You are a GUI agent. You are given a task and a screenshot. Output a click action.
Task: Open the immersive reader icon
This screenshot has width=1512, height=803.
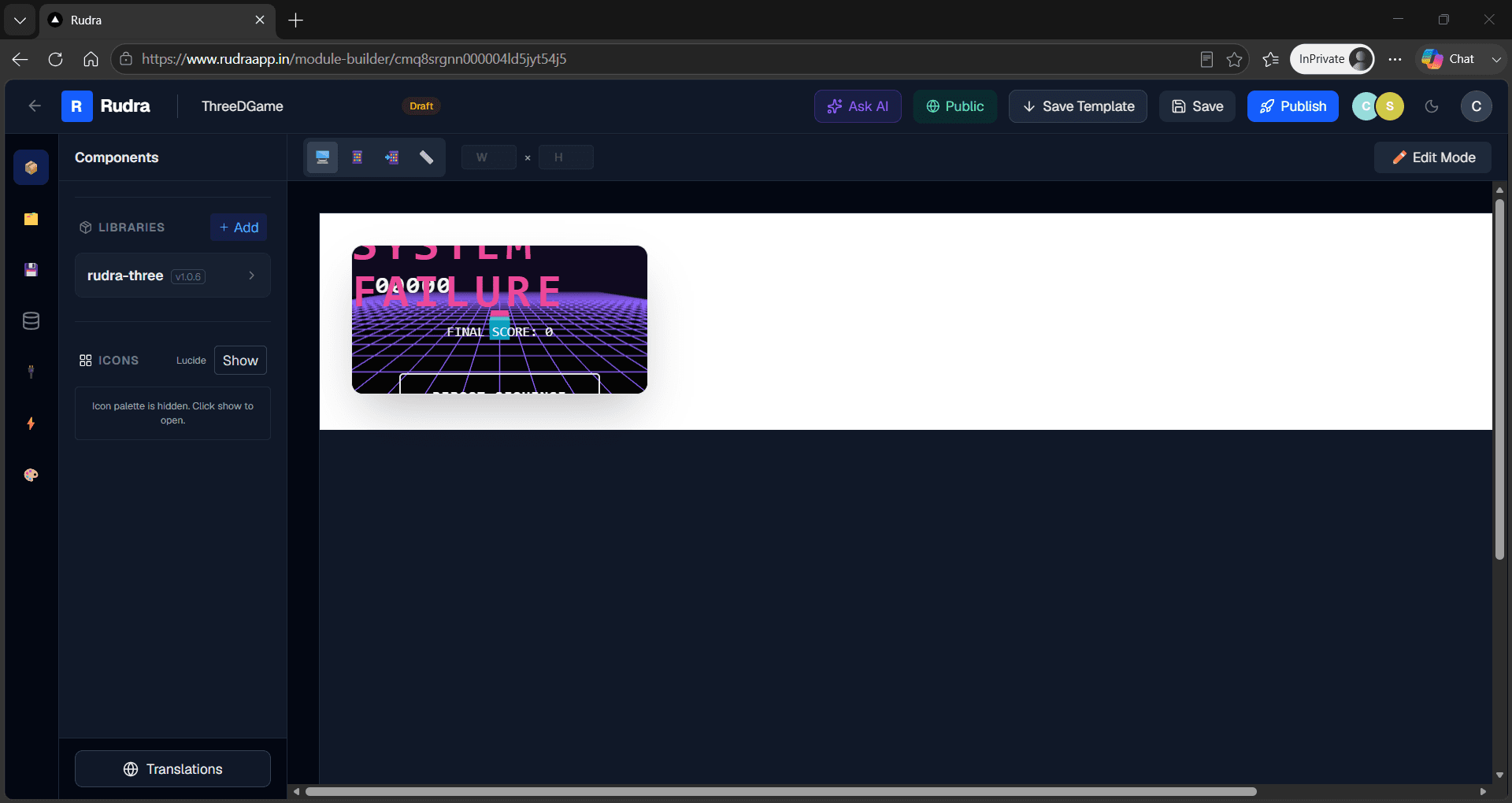coord(1206,59)
